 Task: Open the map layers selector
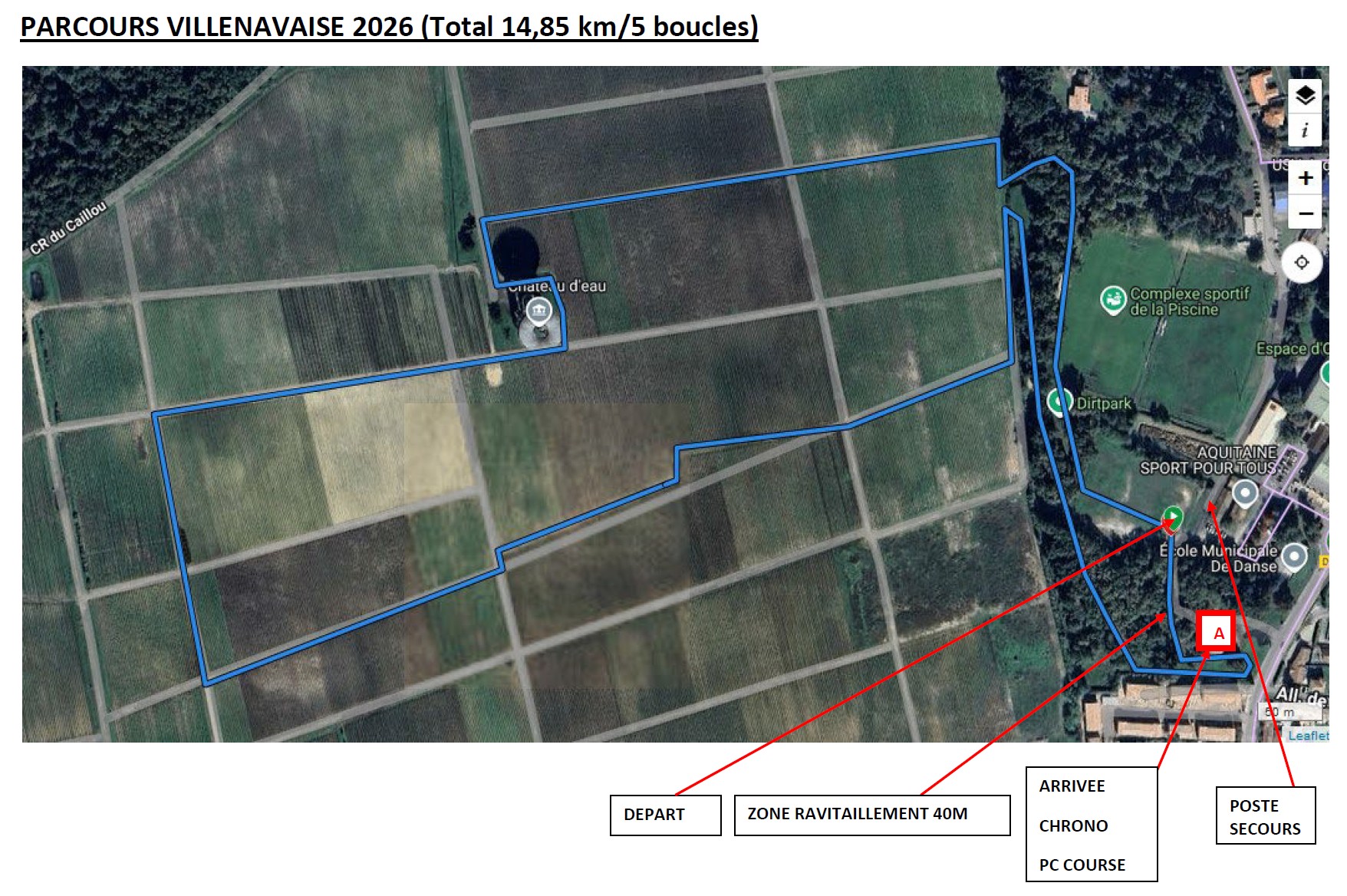tap(1304, 97)
